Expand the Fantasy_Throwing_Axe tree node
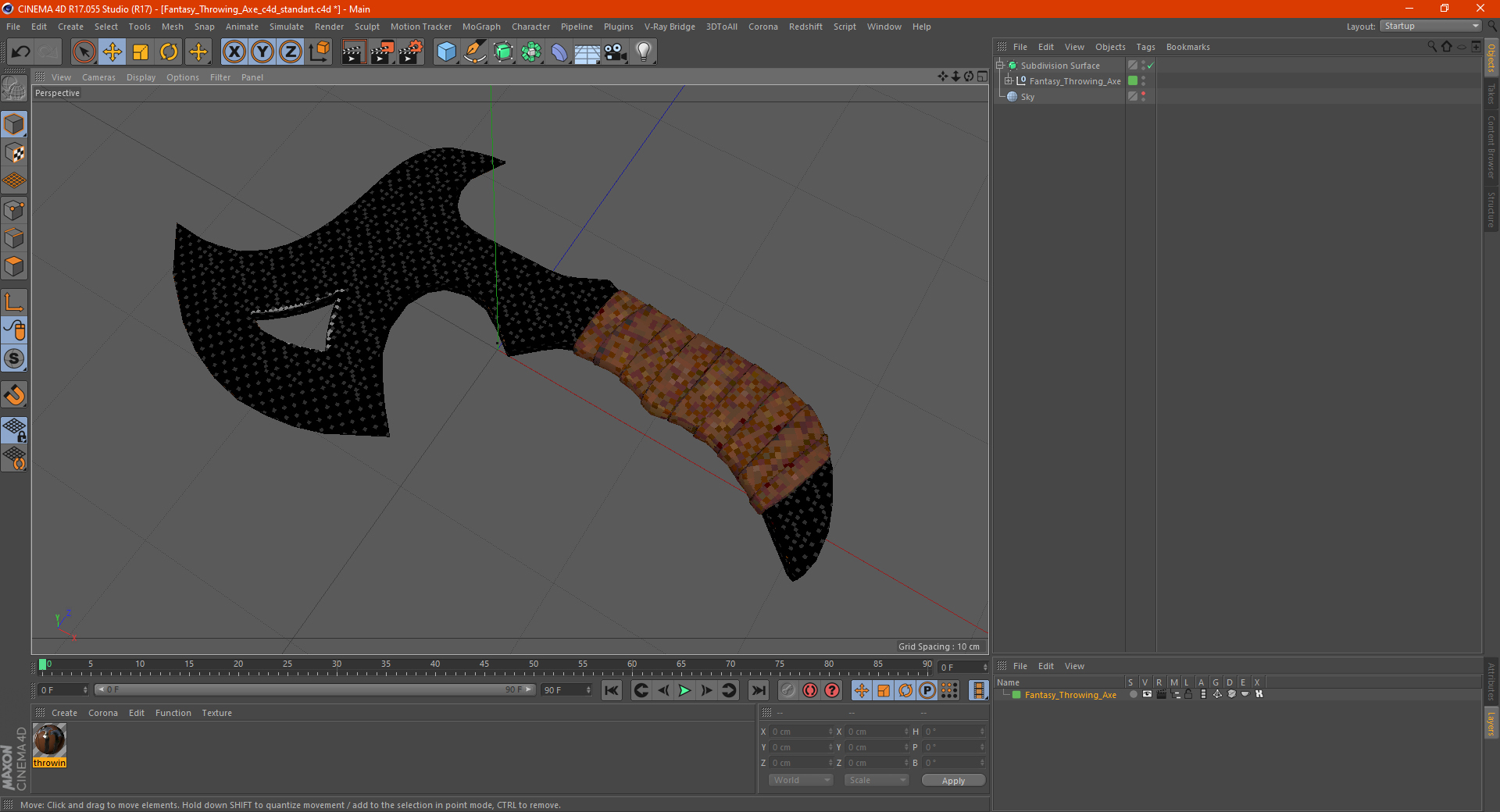1500x812 pixels. (x=1009, y=81)
